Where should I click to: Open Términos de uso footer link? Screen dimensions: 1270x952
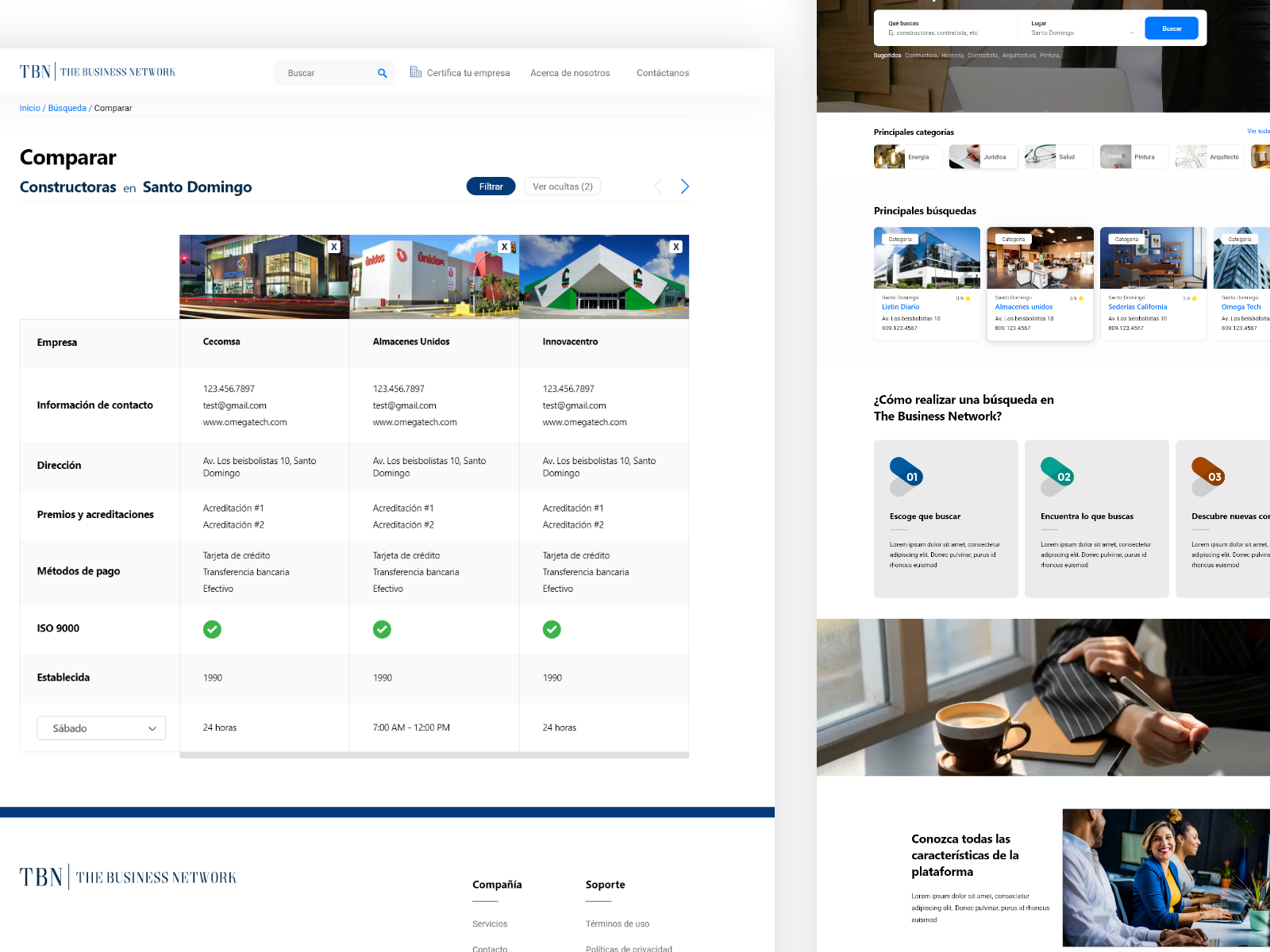pos(618,924)
